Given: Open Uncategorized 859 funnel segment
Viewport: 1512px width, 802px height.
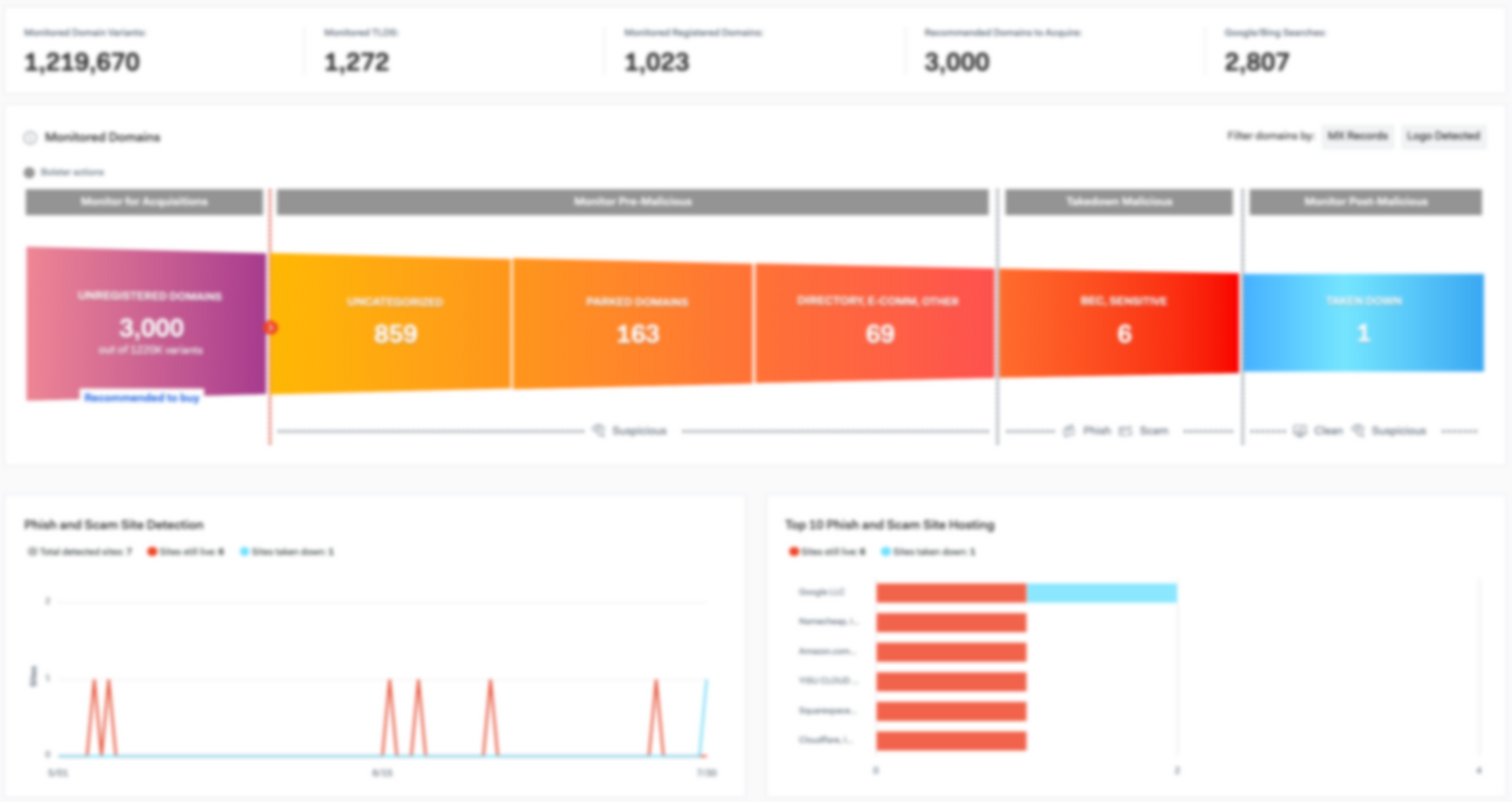Looking at the screenshot, I should click(x=391, y=324).
